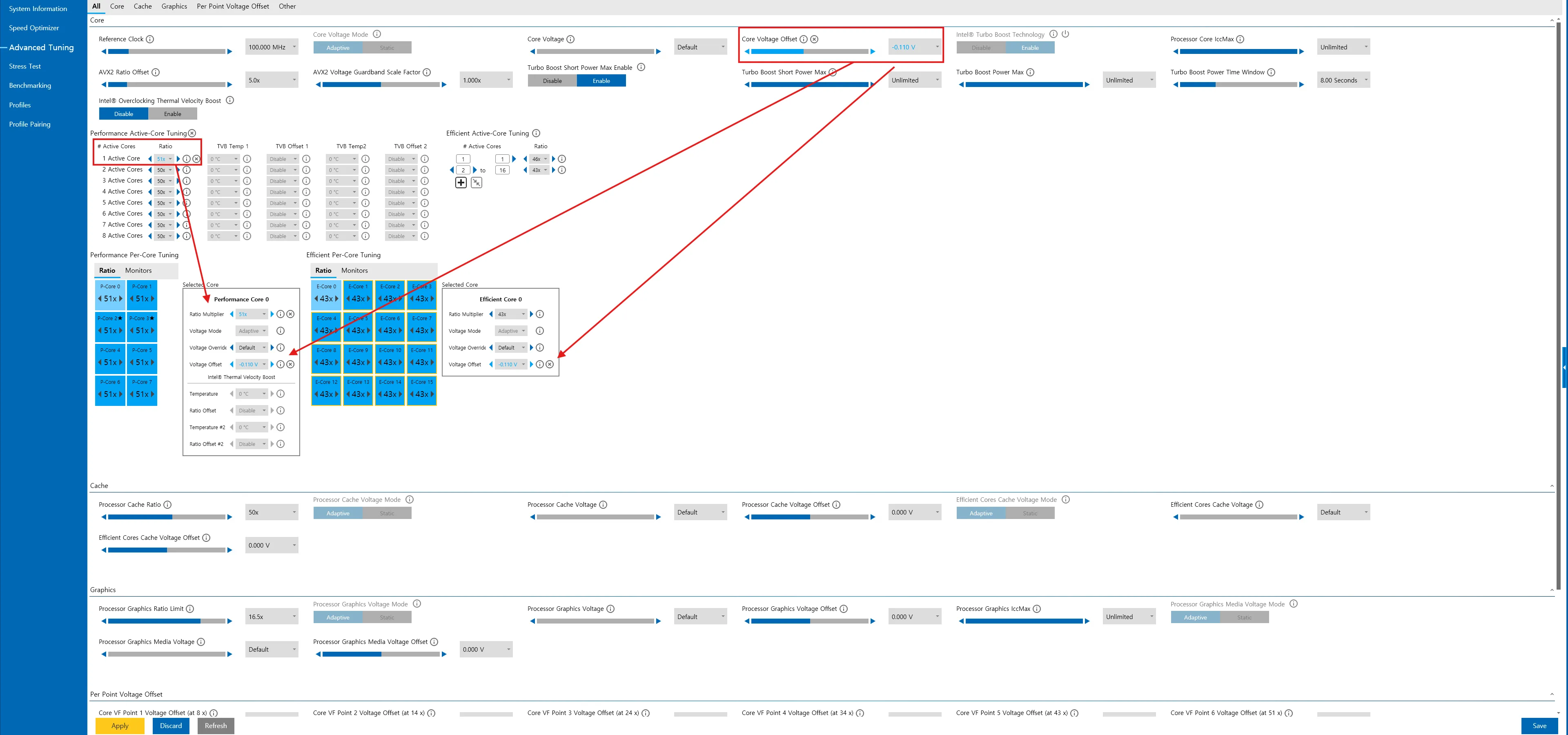Enable Intel Overclocking Thermal Velocity Boost

point(173,114)
